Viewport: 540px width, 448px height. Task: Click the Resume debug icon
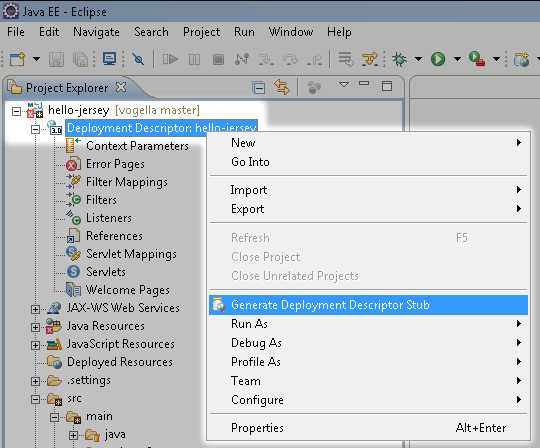pos(170,59)
